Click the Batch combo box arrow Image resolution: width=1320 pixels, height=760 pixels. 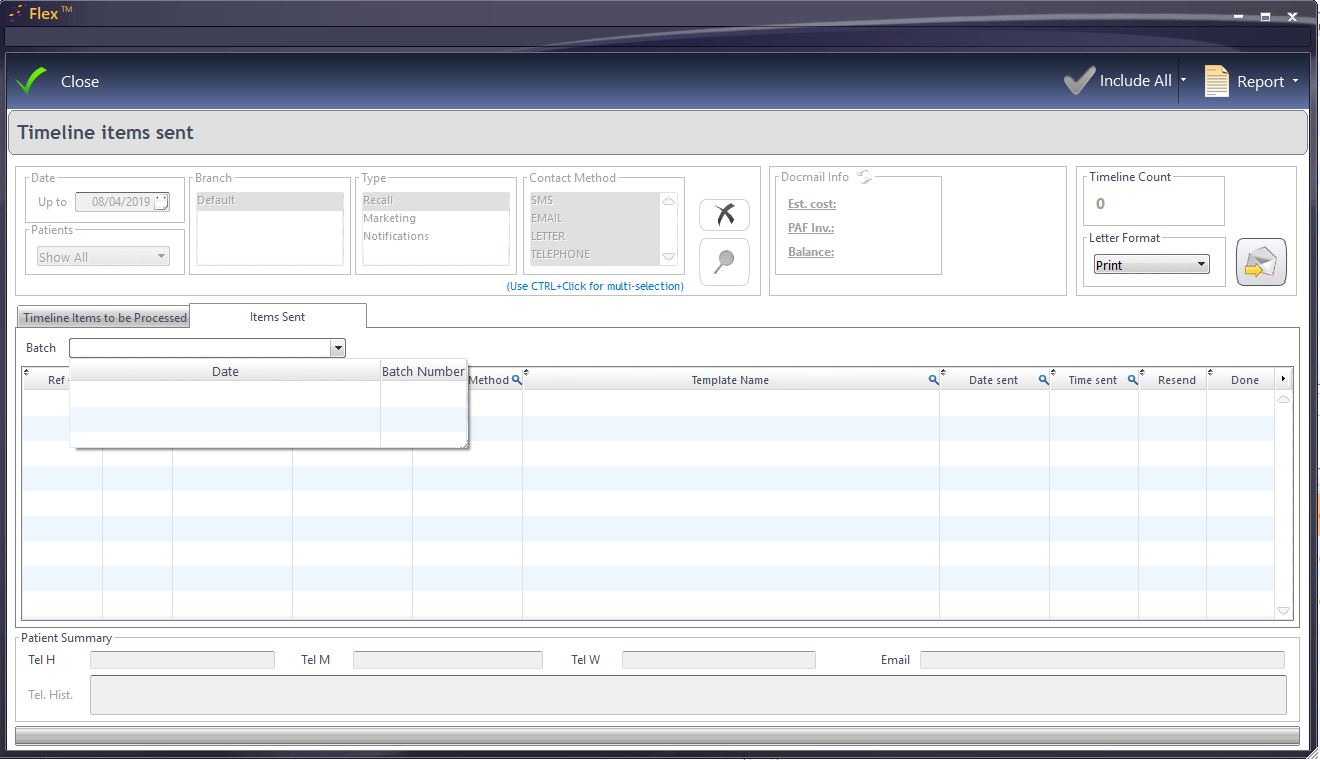pyautogui.click(x=338, y=348)
